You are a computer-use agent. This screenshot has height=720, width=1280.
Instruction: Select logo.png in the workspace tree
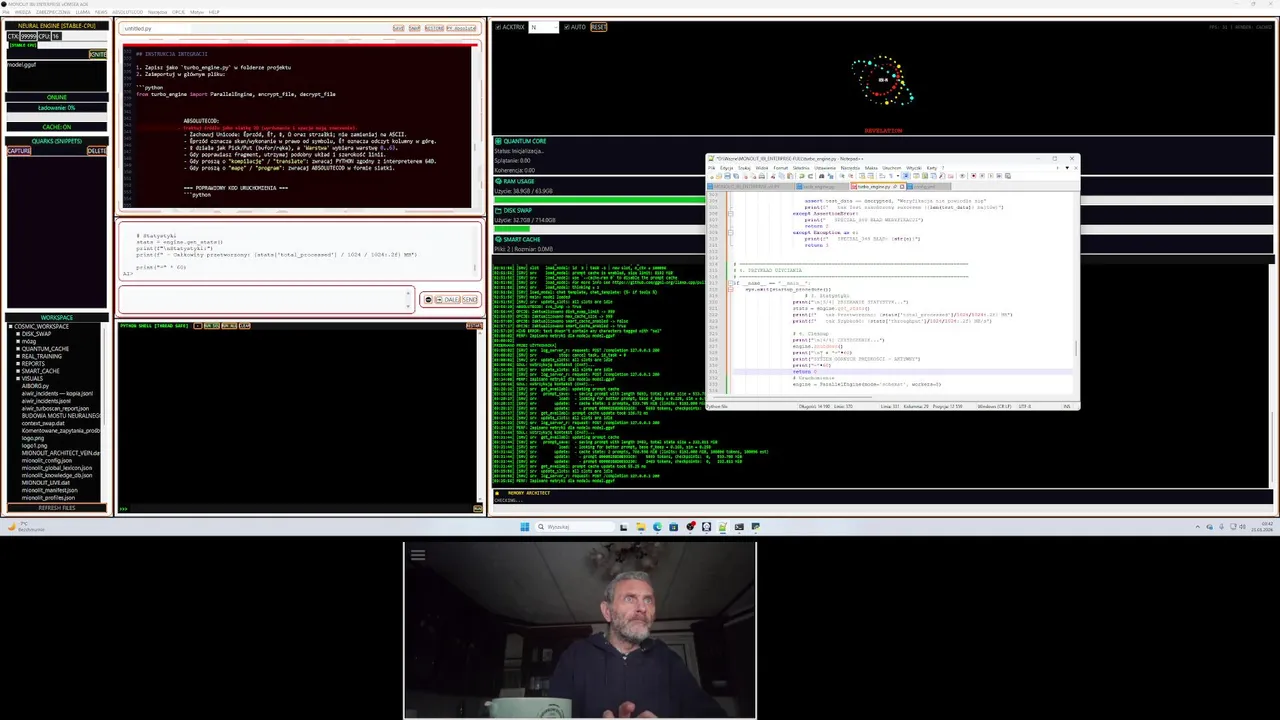[33, 438]
